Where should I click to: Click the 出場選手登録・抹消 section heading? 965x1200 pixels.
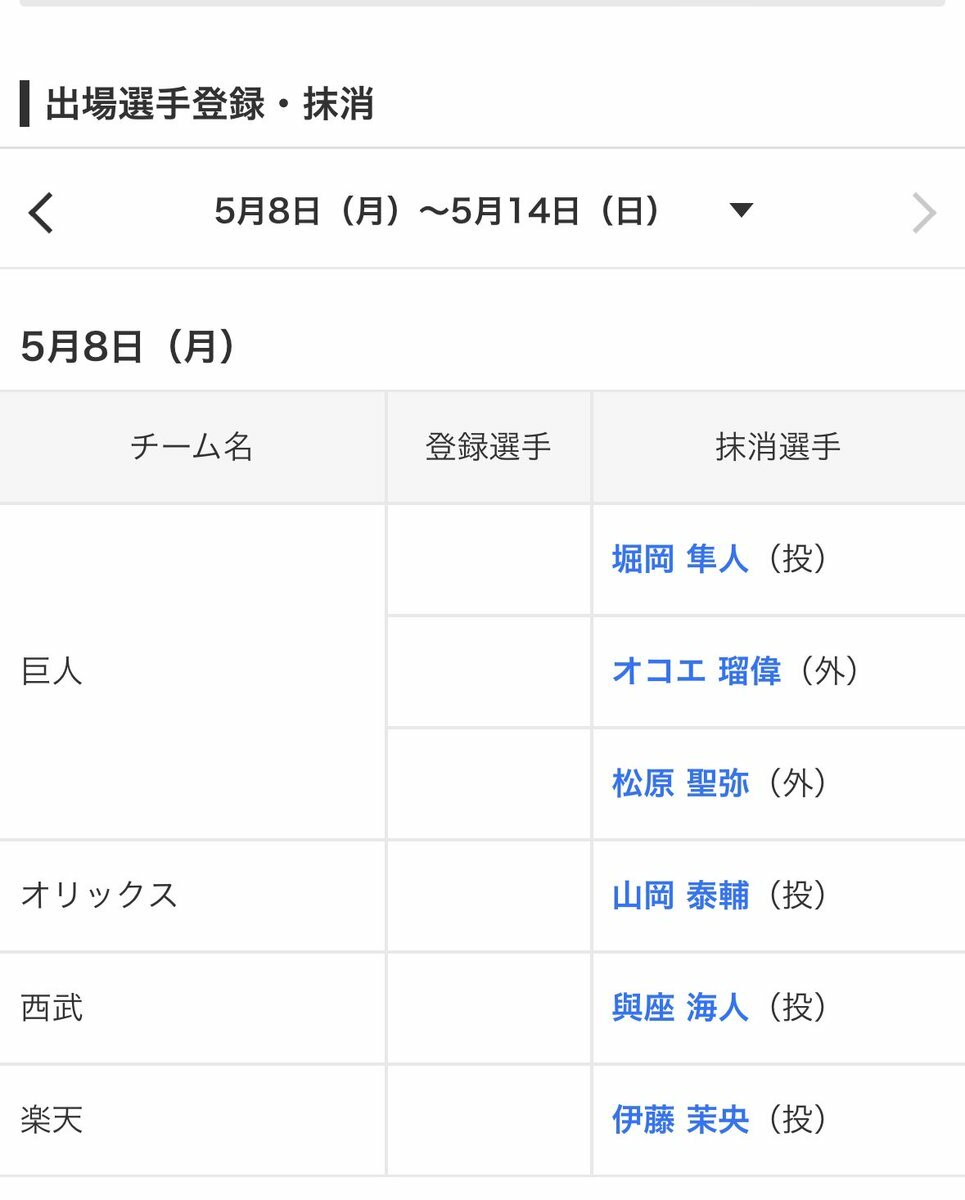pos(209,105)
